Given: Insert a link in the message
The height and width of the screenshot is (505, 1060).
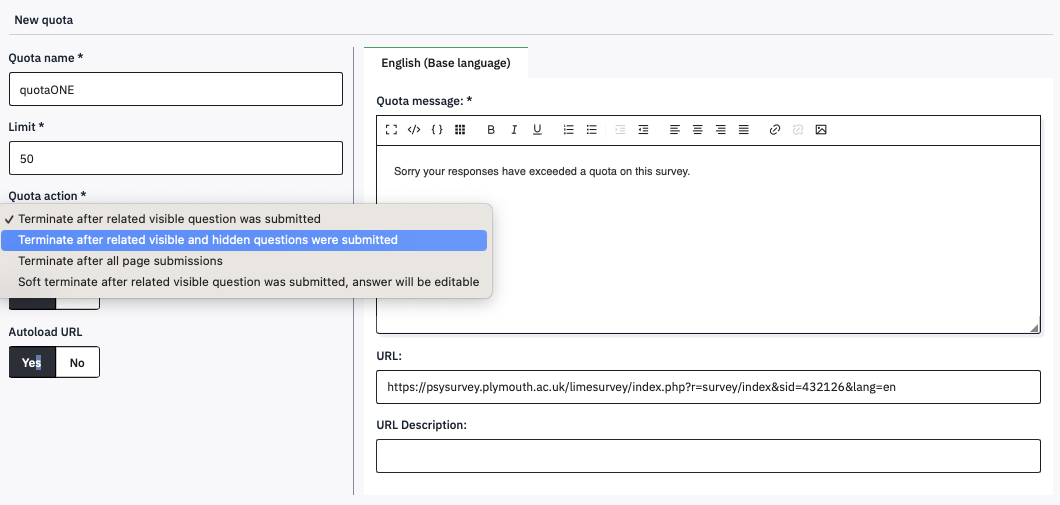Looking at the screenshot, I should [x=774, y=130].
